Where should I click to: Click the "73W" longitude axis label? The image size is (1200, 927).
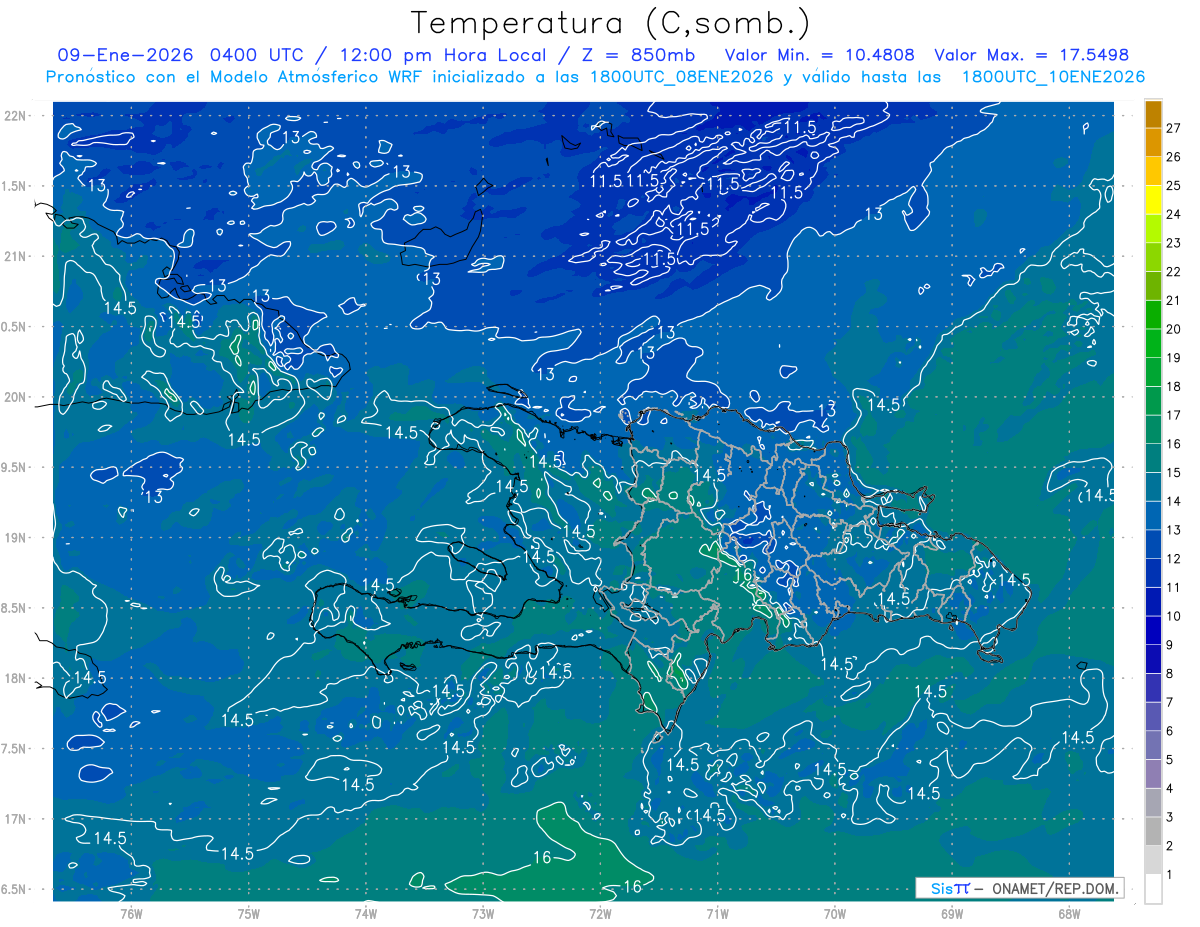[483, 914]
